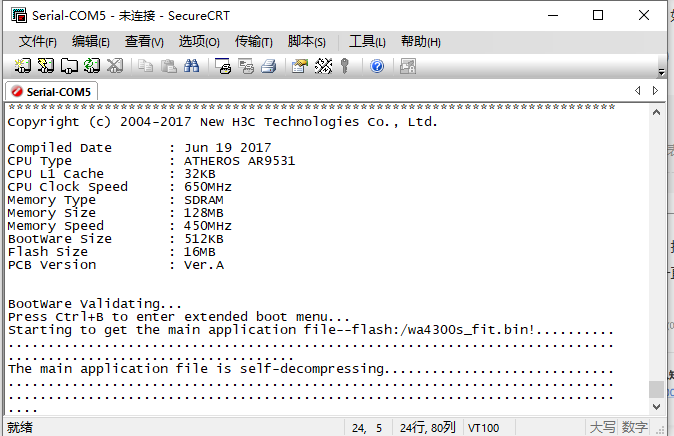This screenshot has width=674, height=436.
Task: Click the red disconnected icon on Serial-COM5 tab
Action: (x=17, y=91)
